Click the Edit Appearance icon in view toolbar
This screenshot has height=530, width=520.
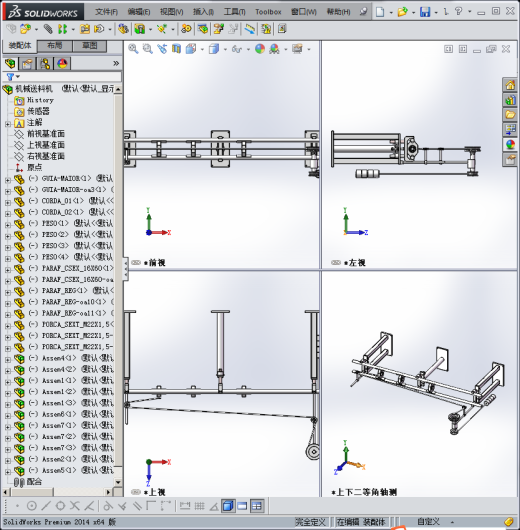[260, 49]
